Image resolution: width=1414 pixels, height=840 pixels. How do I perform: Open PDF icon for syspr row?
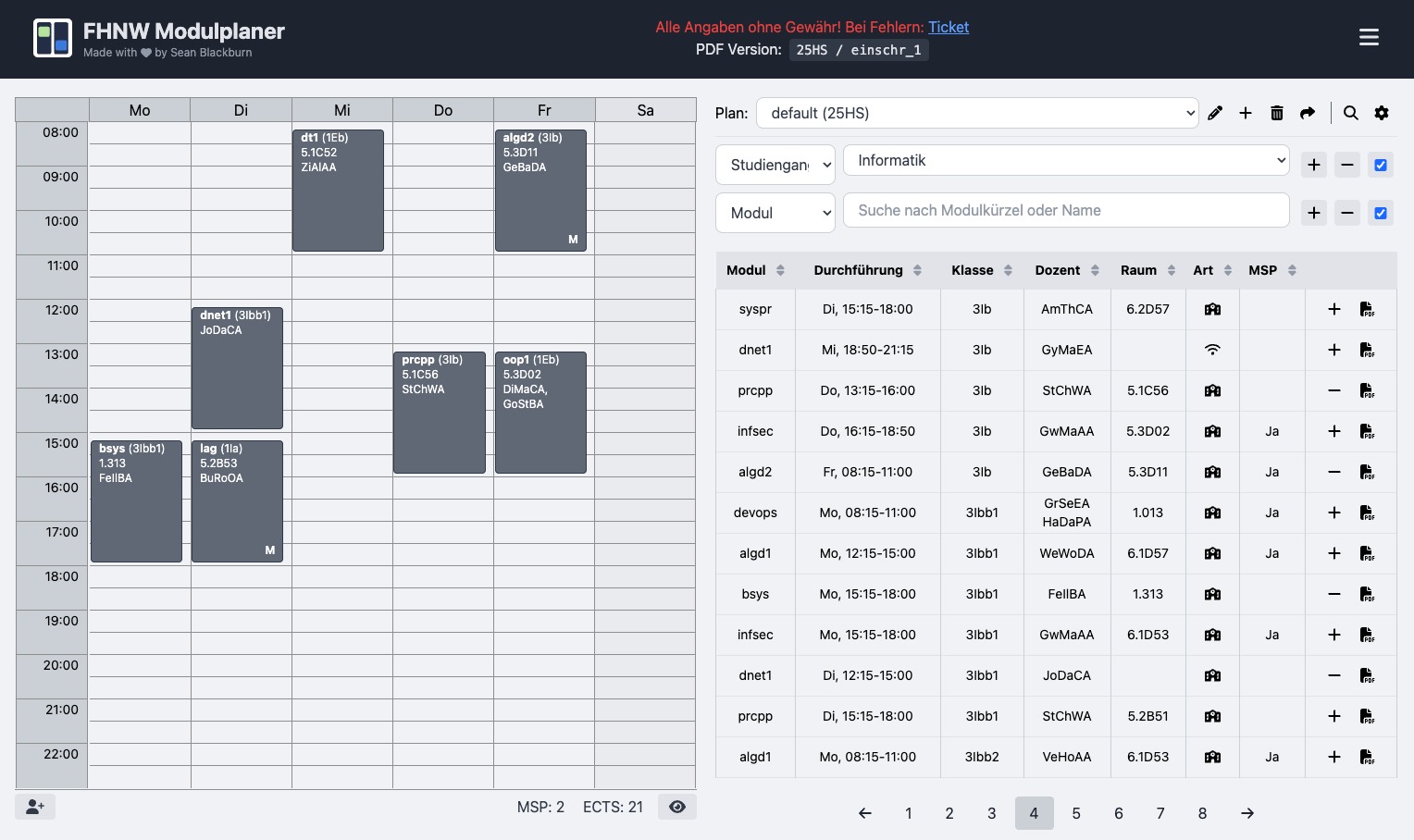1367,309
